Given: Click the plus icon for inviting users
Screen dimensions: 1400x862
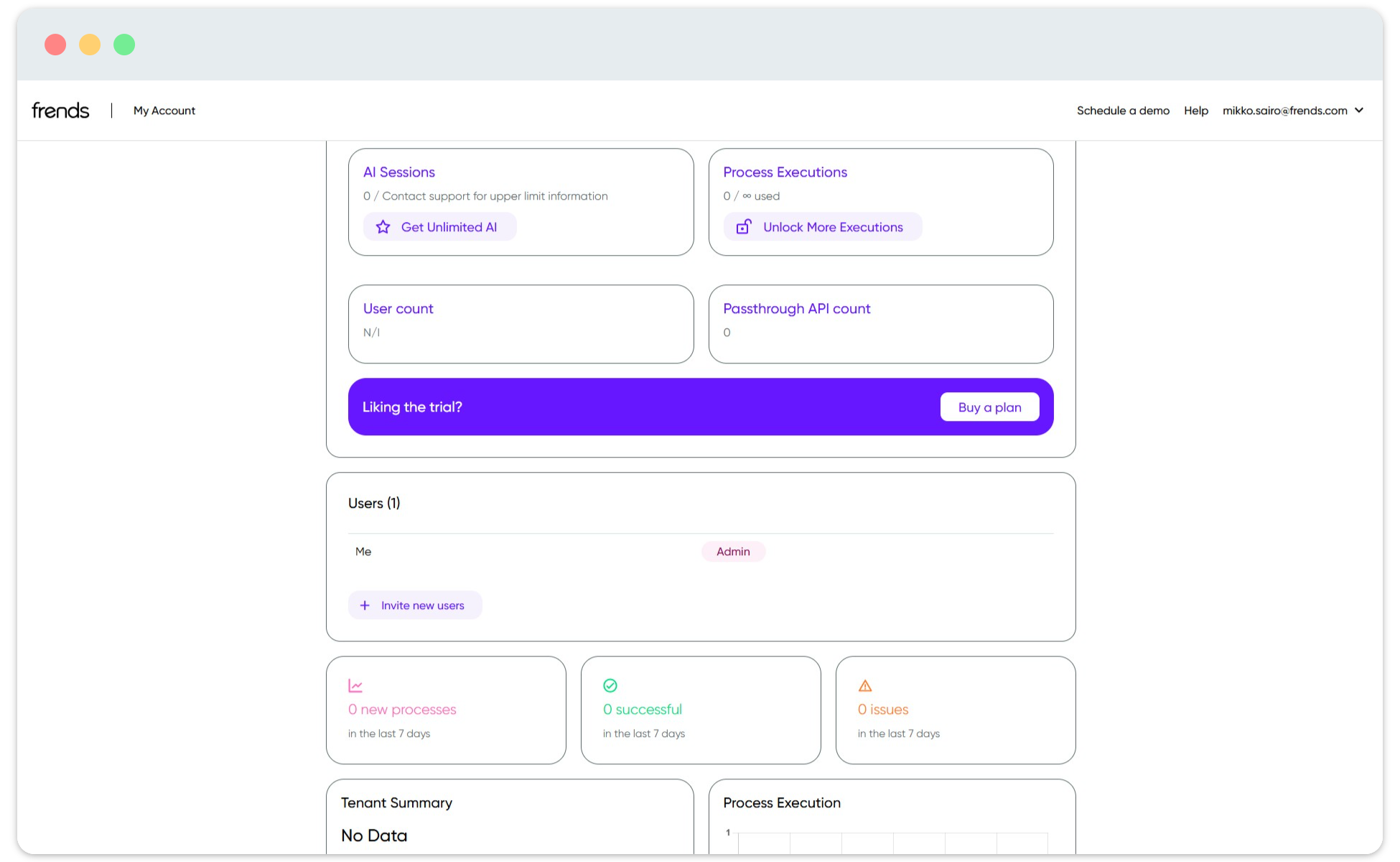Looking at the screenshot, I should 365,606.
